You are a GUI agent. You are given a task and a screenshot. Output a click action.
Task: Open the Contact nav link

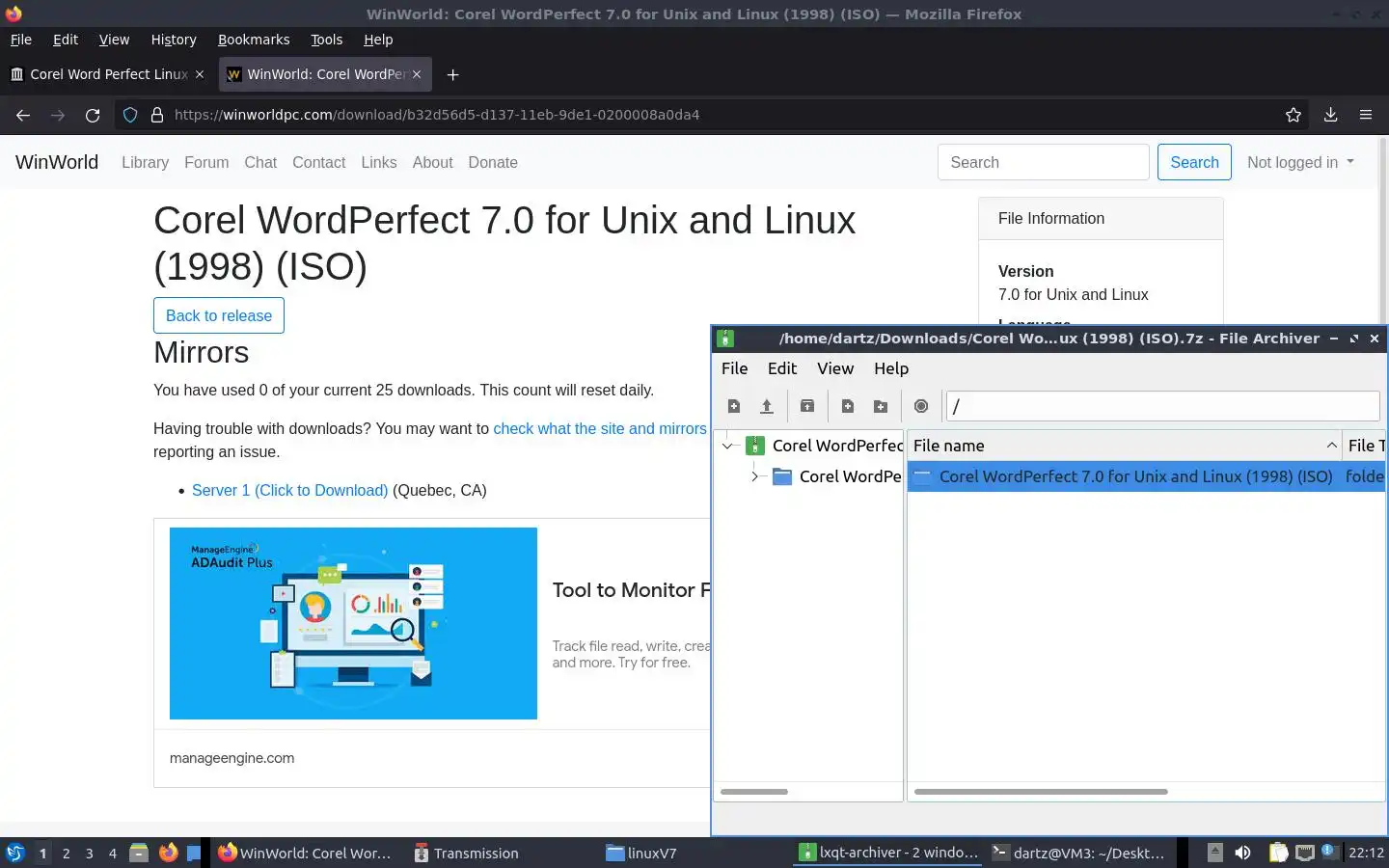pyautogui.click(x=318, y=162)
